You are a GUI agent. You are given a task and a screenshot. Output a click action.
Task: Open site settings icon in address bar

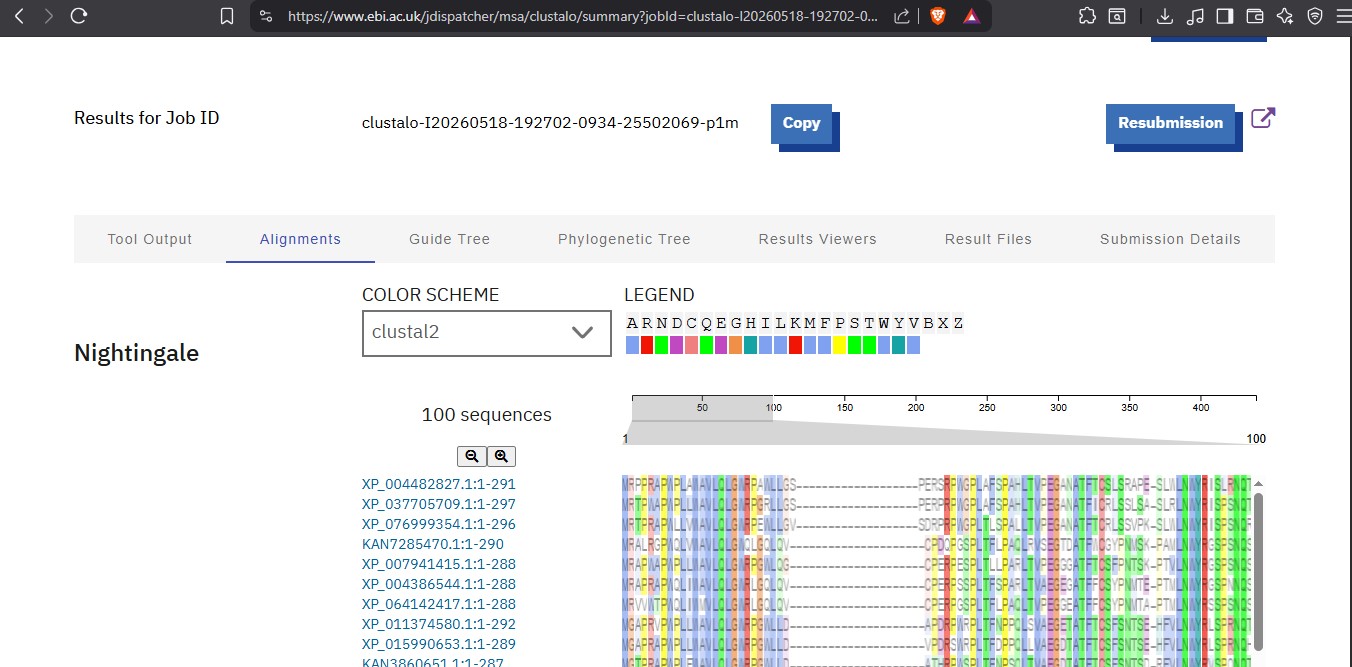265,16
